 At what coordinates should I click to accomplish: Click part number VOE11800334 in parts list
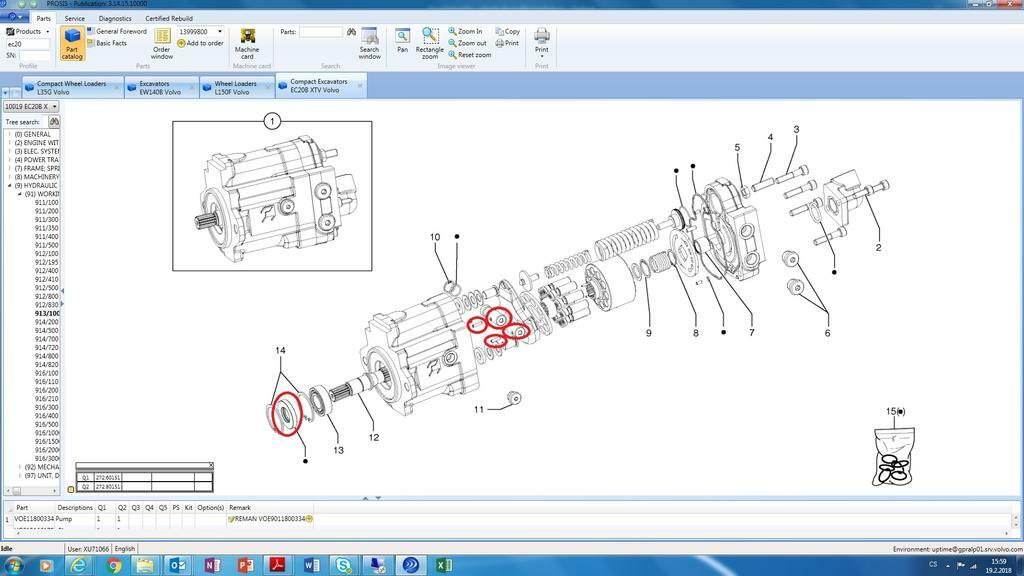pos(34,519)
